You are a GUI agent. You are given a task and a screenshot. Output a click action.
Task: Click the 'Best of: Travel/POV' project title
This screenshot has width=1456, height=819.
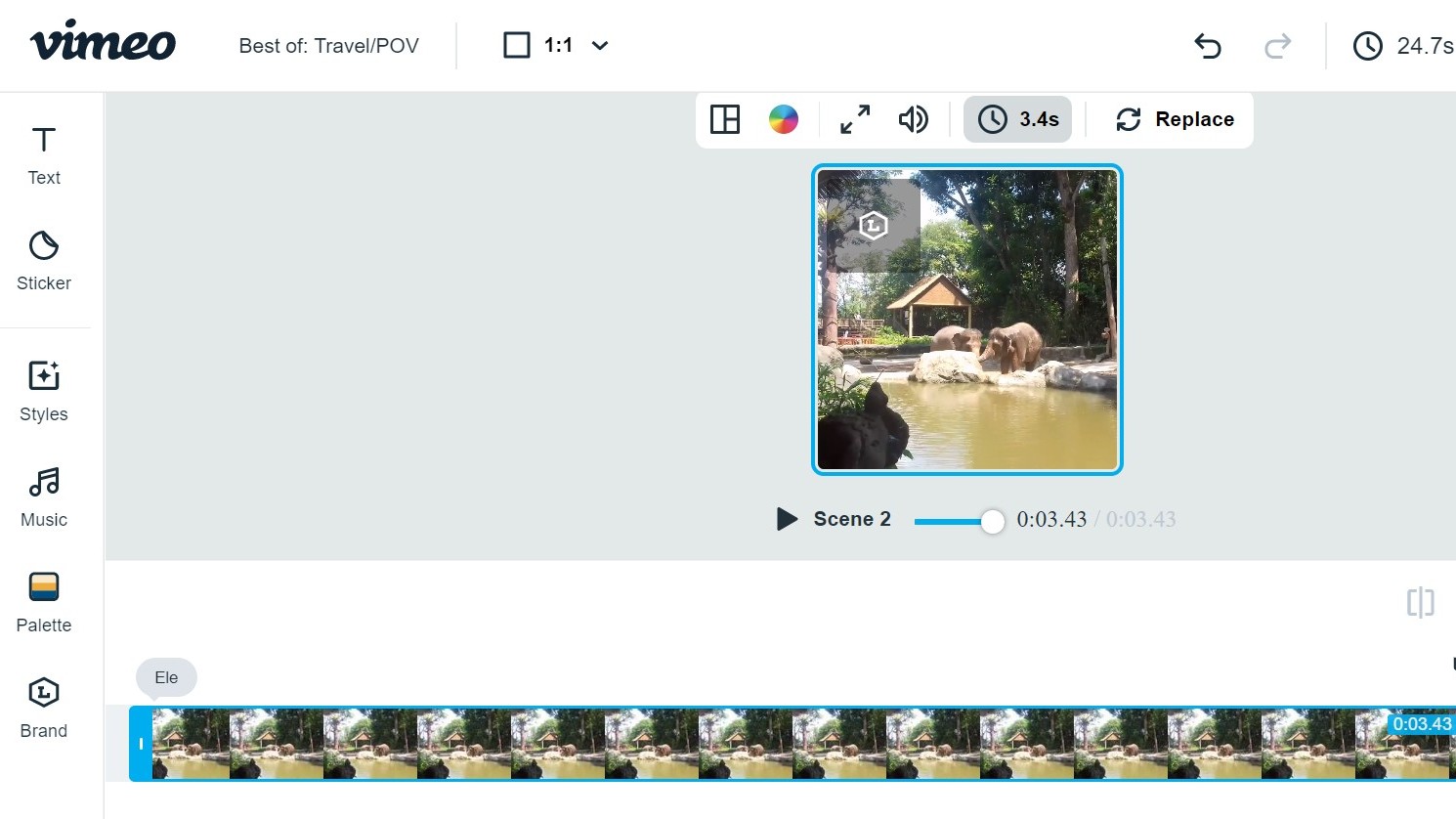pos(328,45)
